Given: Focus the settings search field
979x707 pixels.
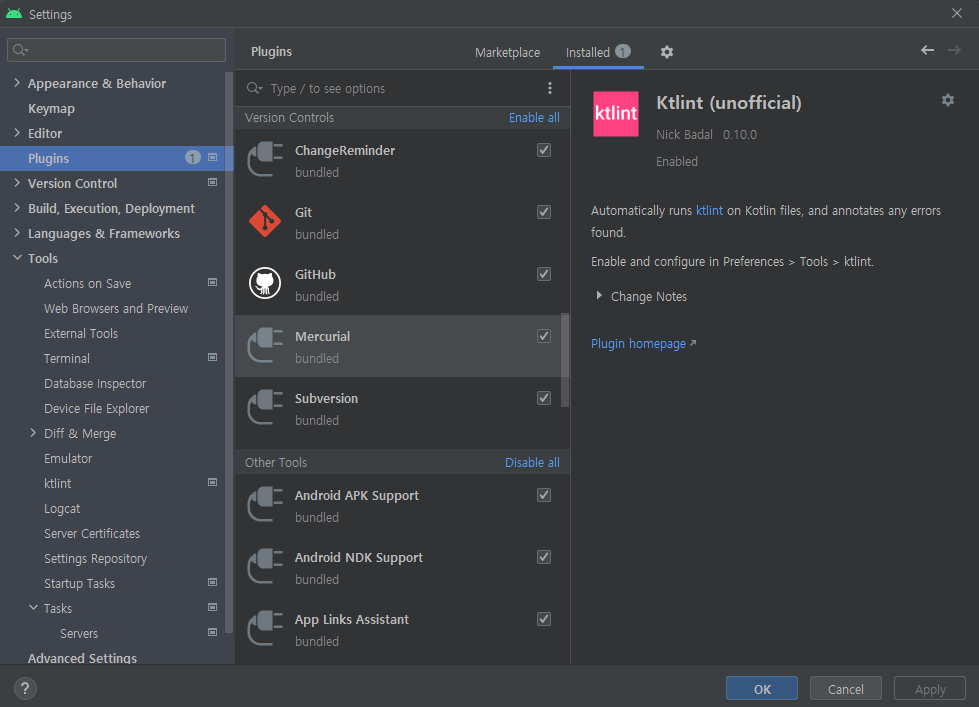Looking at the screenshot, I should [x=116, y=50].
